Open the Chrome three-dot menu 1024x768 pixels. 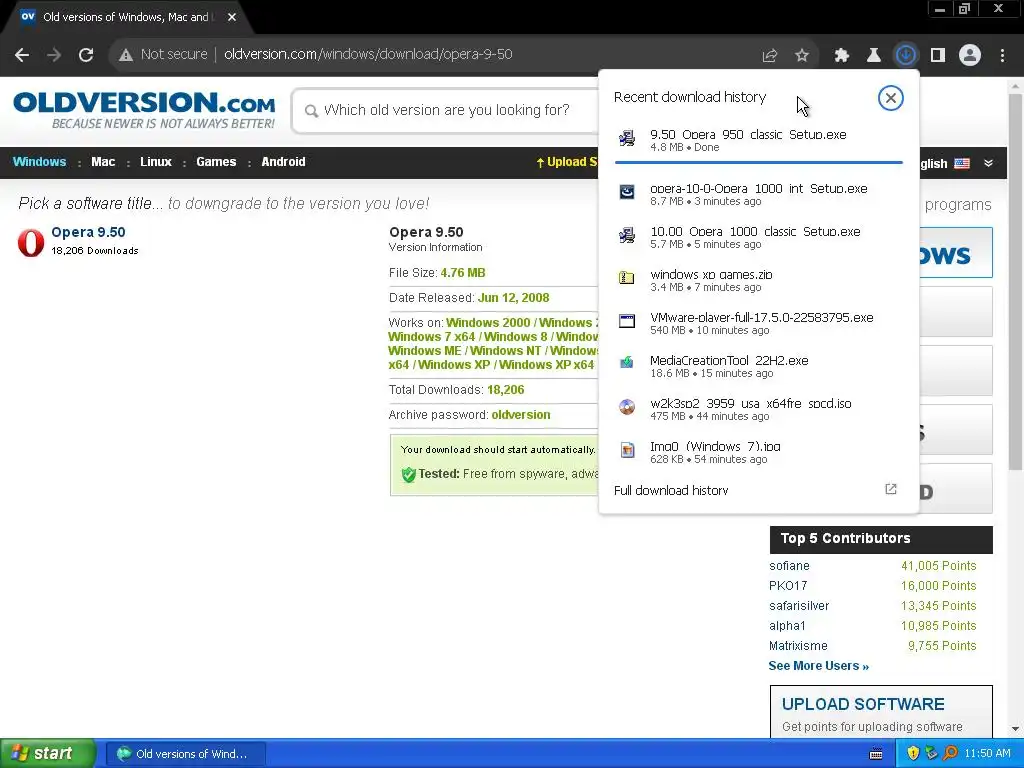point(1002,55)
